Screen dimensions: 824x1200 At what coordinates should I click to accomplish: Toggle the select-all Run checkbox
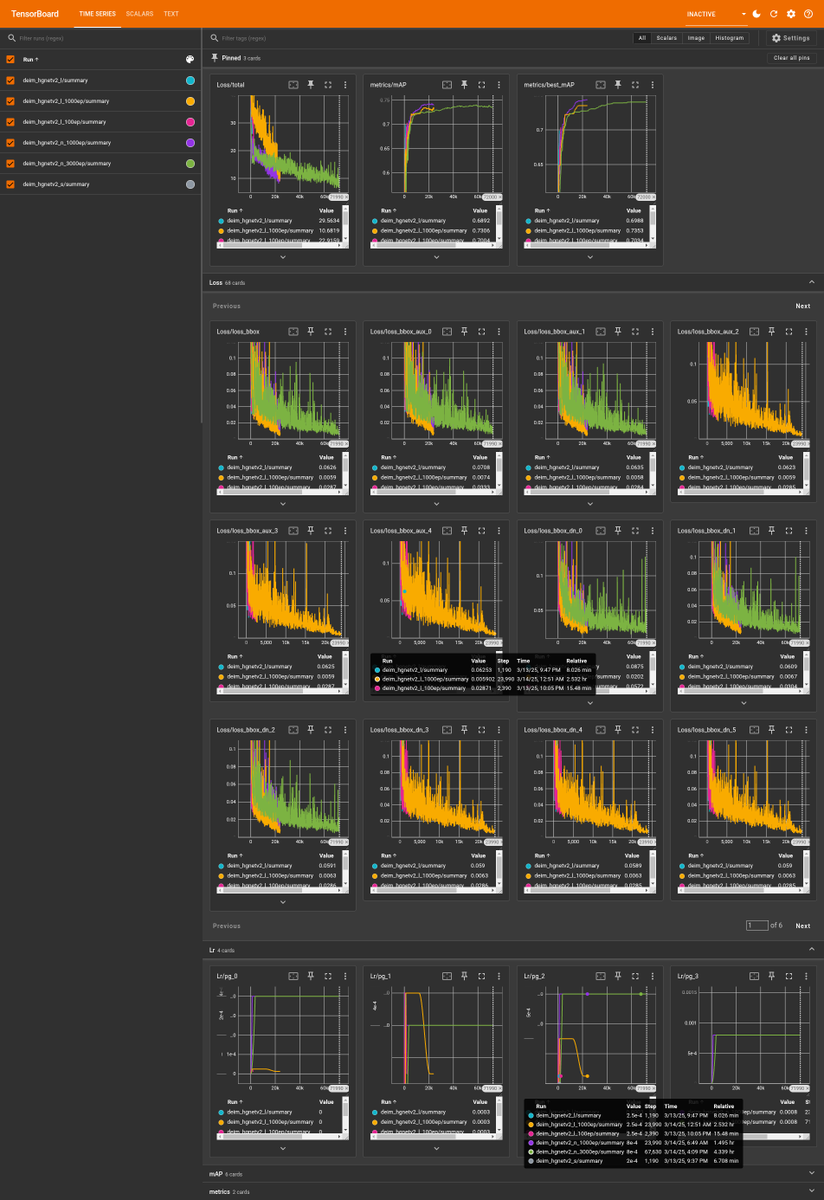[11, 59]
